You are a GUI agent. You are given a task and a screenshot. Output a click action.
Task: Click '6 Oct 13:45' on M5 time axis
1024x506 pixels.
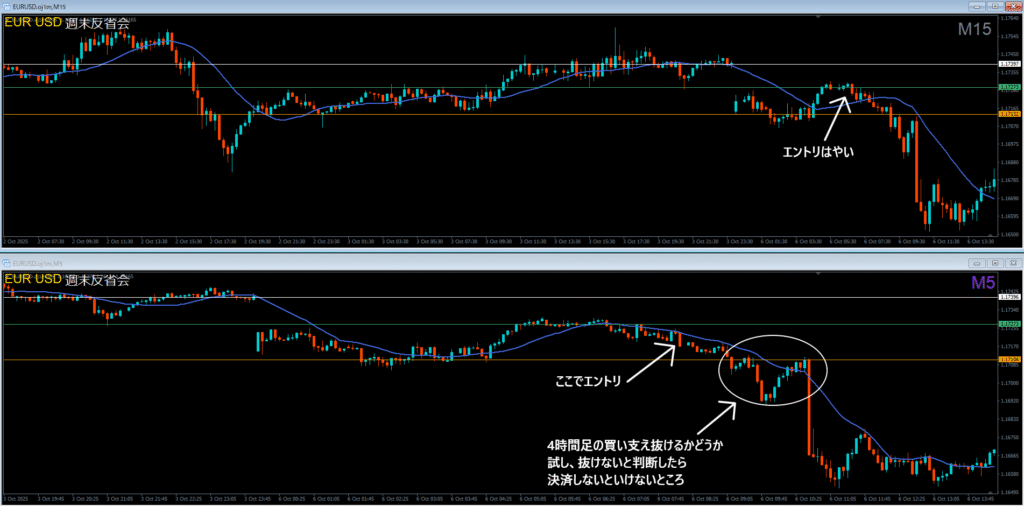(982, 501)
